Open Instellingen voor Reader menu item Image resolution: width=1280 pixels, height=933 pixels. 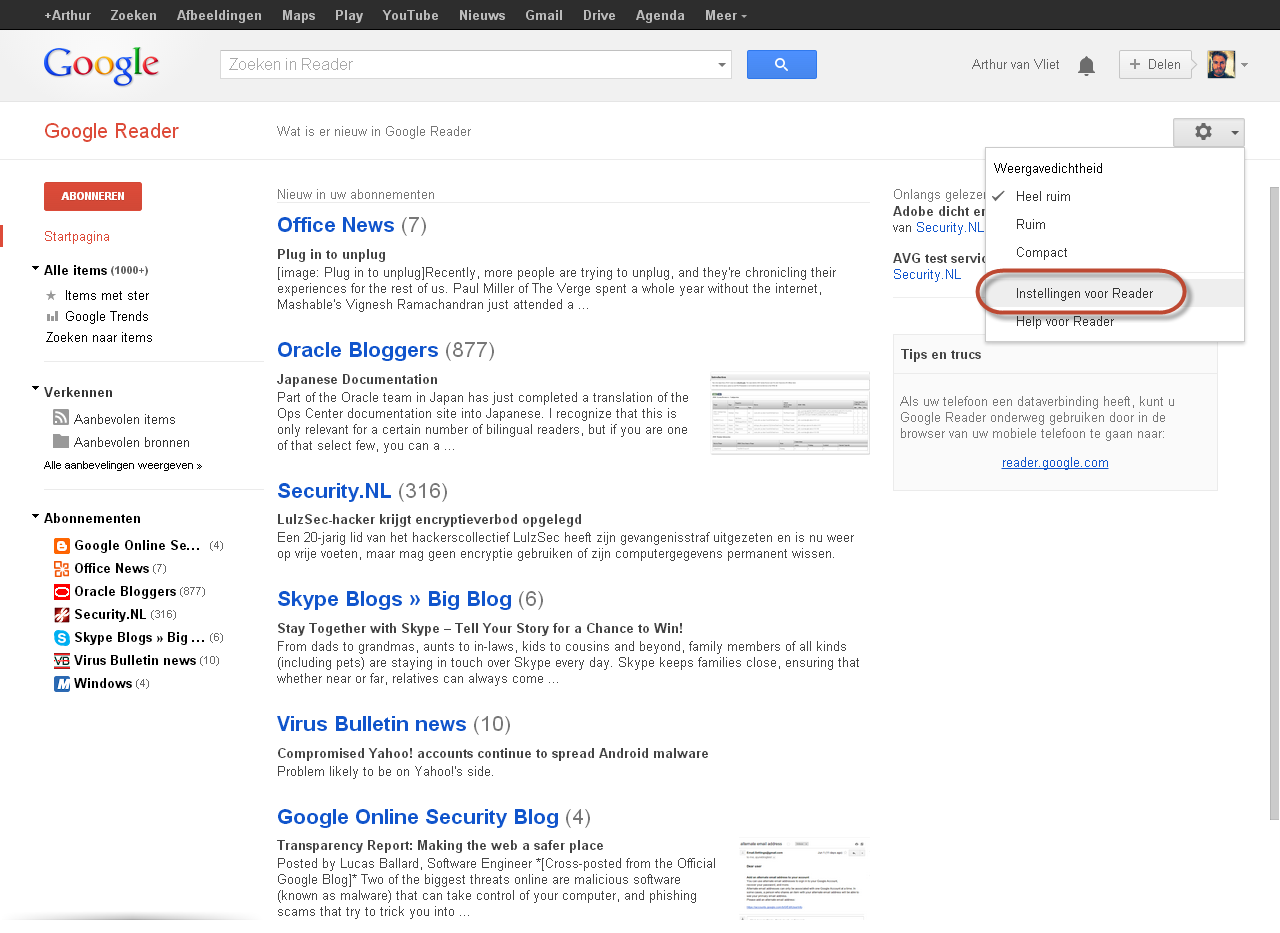coord(1084,294)
